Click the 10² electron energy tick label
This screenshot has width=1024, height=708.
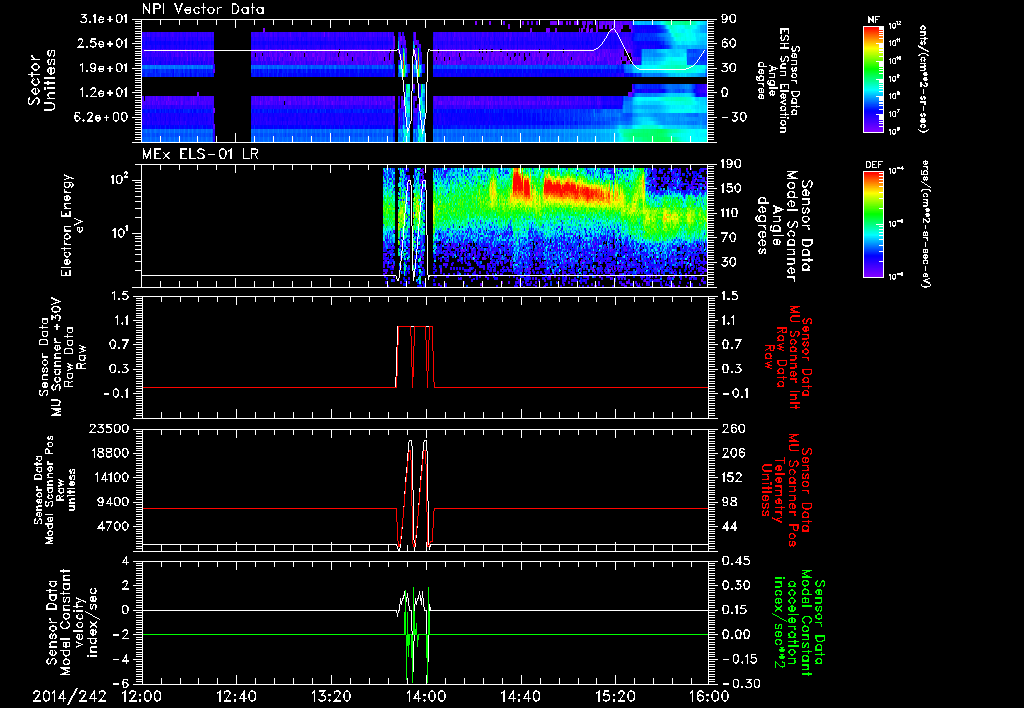120,180
